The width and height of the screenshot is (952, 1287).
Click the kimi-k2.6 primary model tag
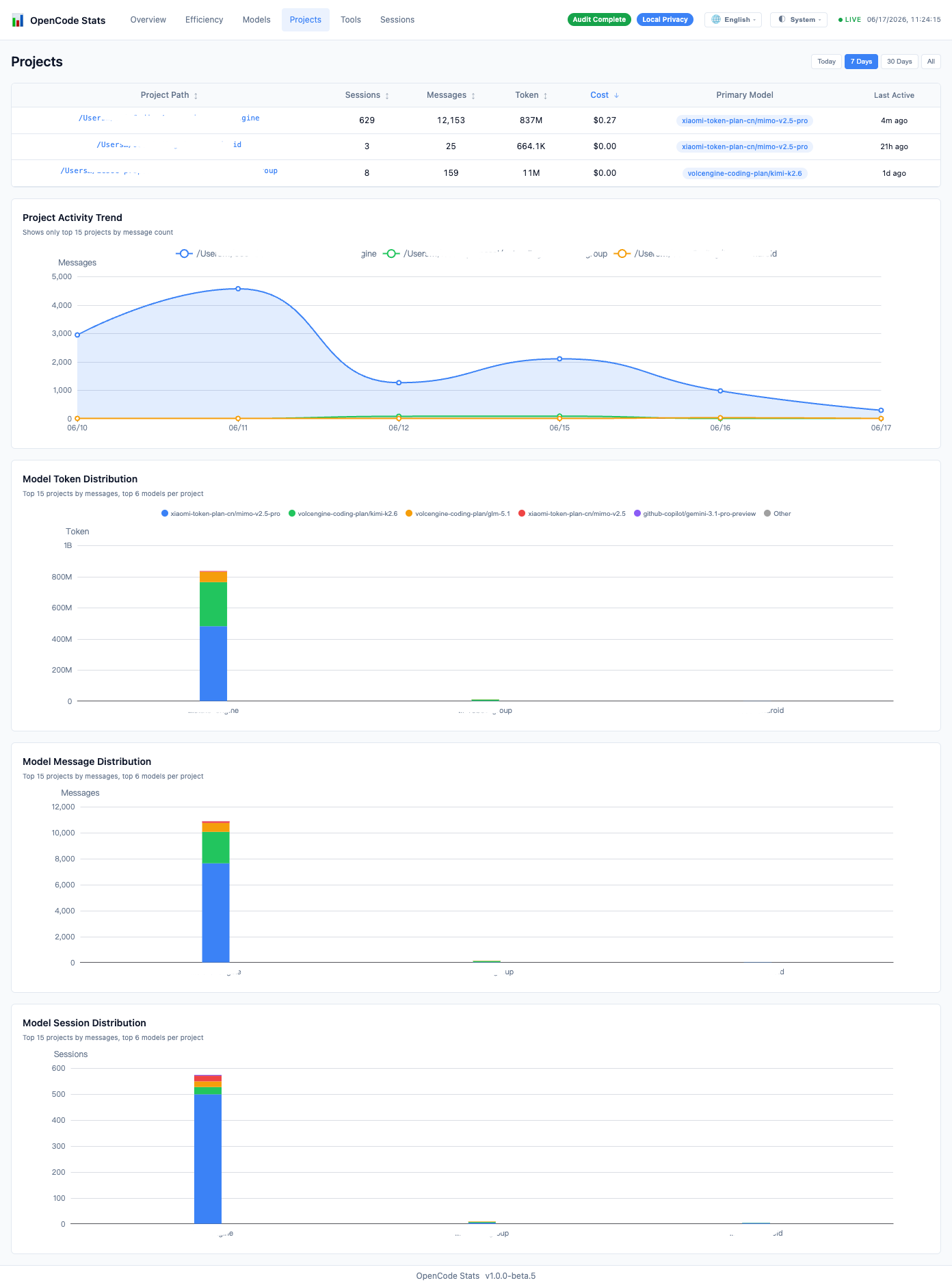click(745, 173)
